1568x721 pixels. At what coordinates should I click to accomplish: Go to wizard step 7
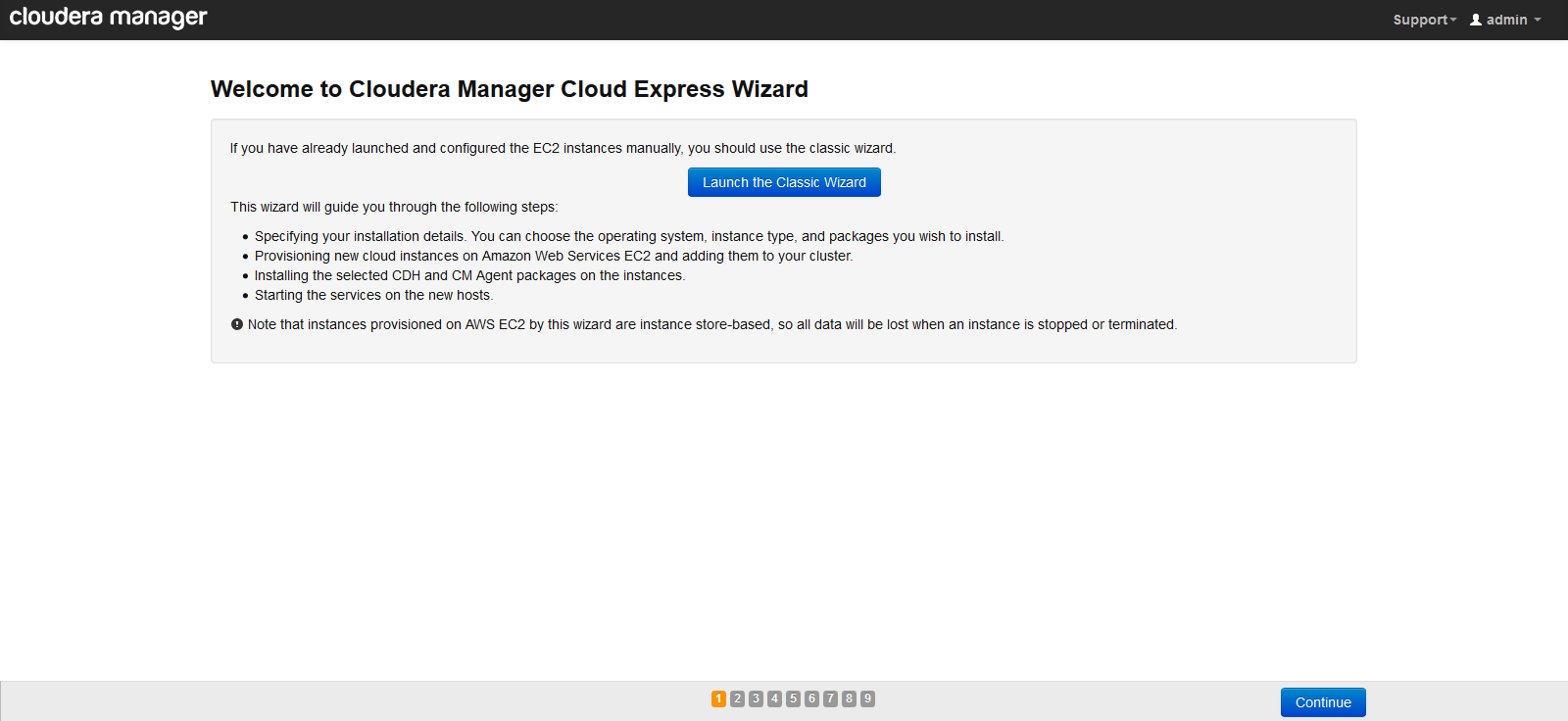(830, 698)
